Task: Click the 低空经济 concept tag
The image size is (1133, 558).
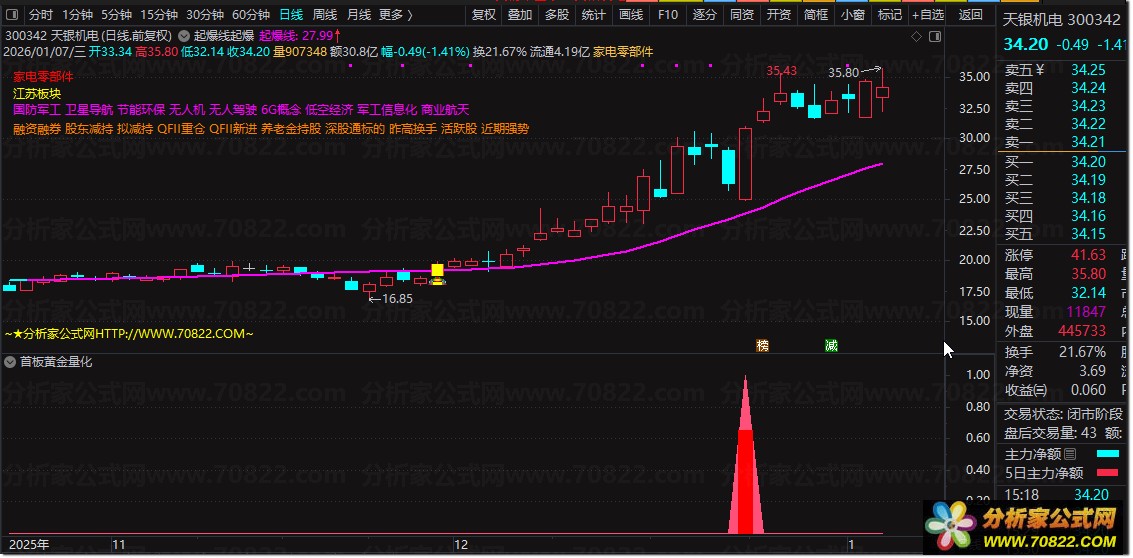Action: (329, 110)
